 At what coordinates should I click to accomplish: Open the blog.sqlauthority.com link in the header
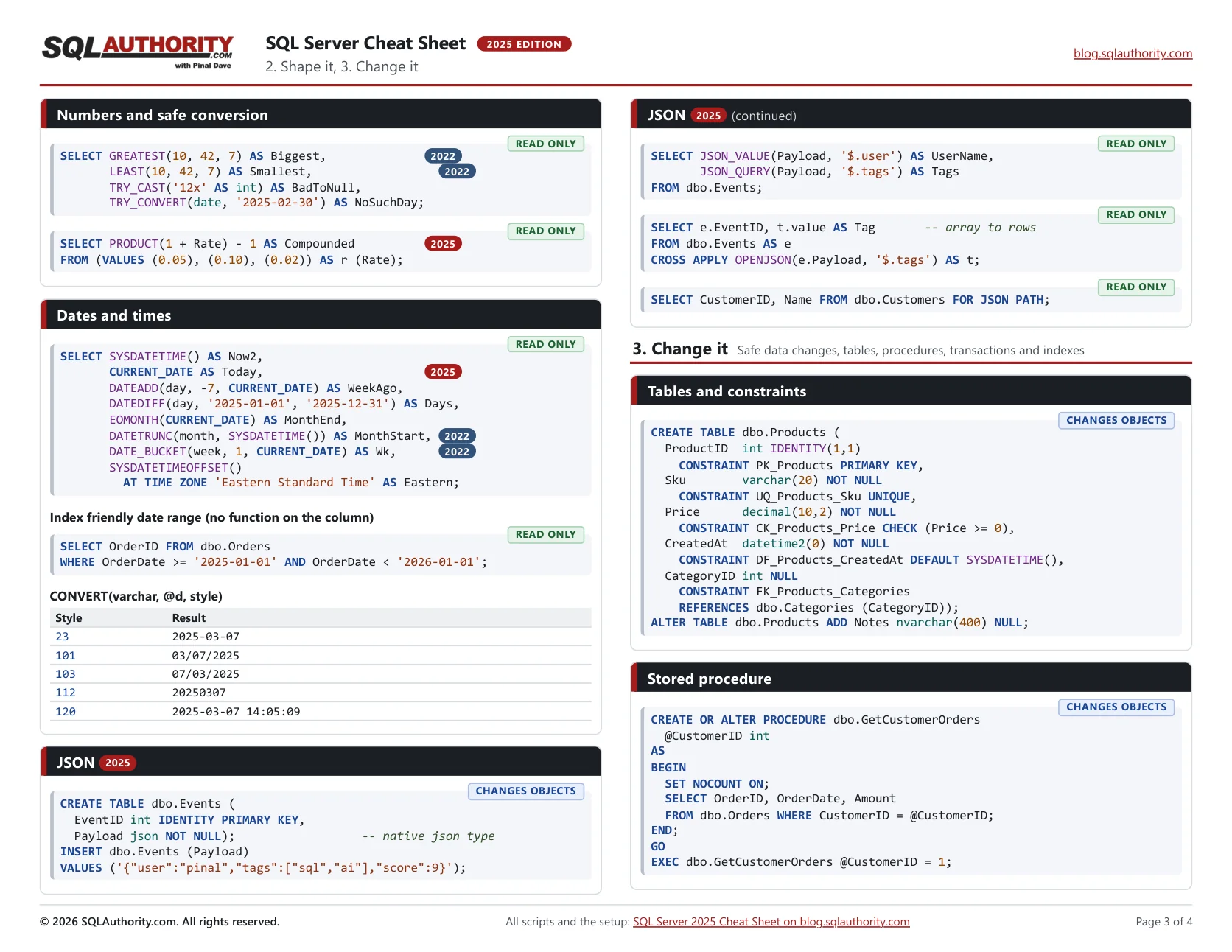click(1133, 53)
